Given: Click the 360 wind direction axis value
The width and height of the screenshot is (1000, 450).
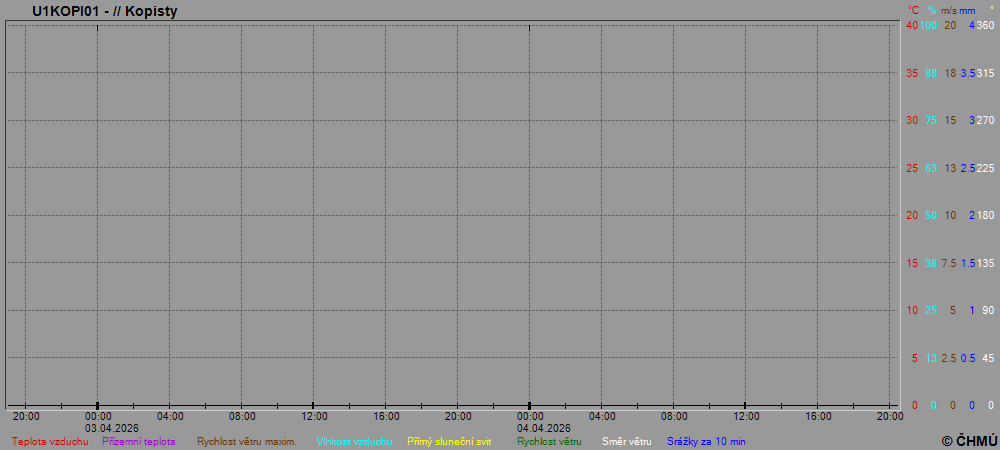Looking at the screenshot, I should 985,25.
